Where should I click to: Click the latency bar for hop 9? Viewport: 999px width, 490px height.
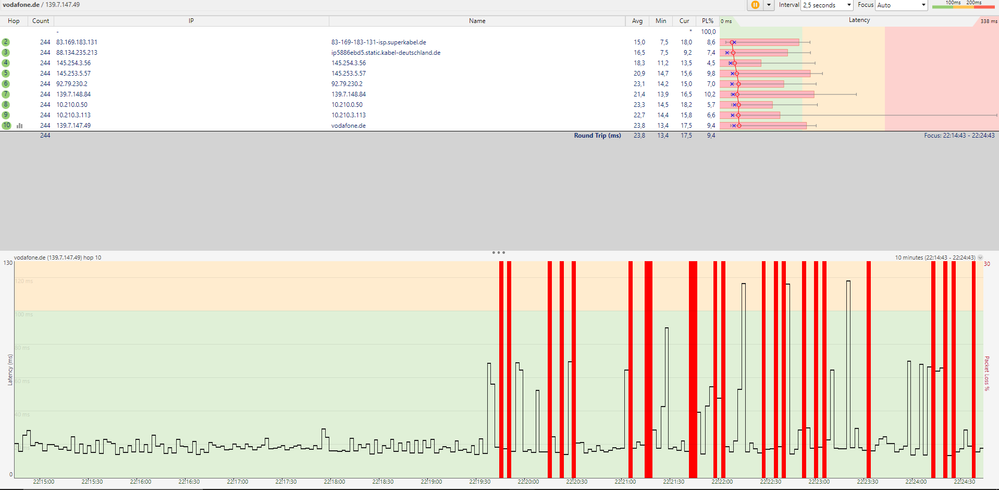click(750, 115)
